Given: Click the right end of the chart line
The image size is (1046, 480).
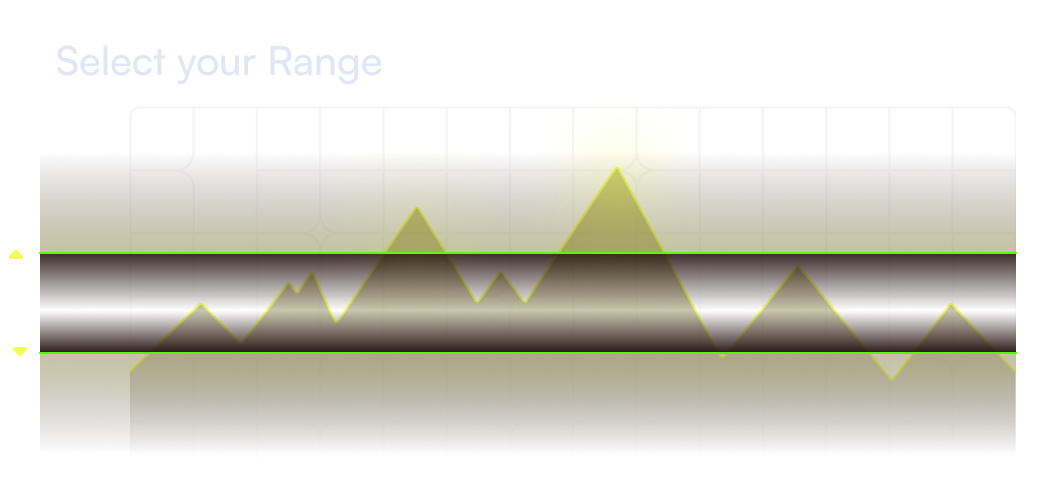Looking at the screenshot, I should (x=1014, y=371).
